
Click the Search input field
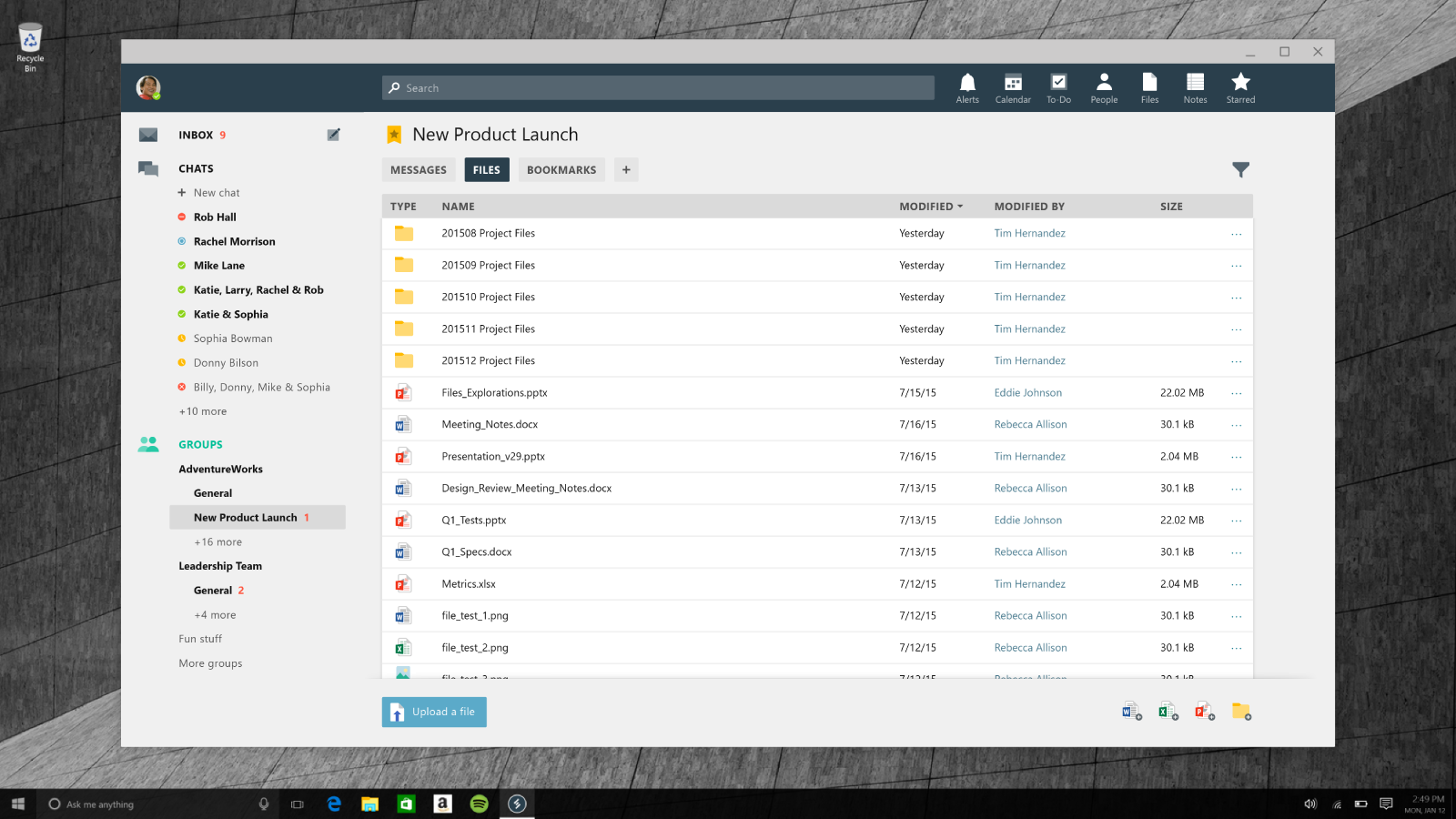[x=658, y=88]
